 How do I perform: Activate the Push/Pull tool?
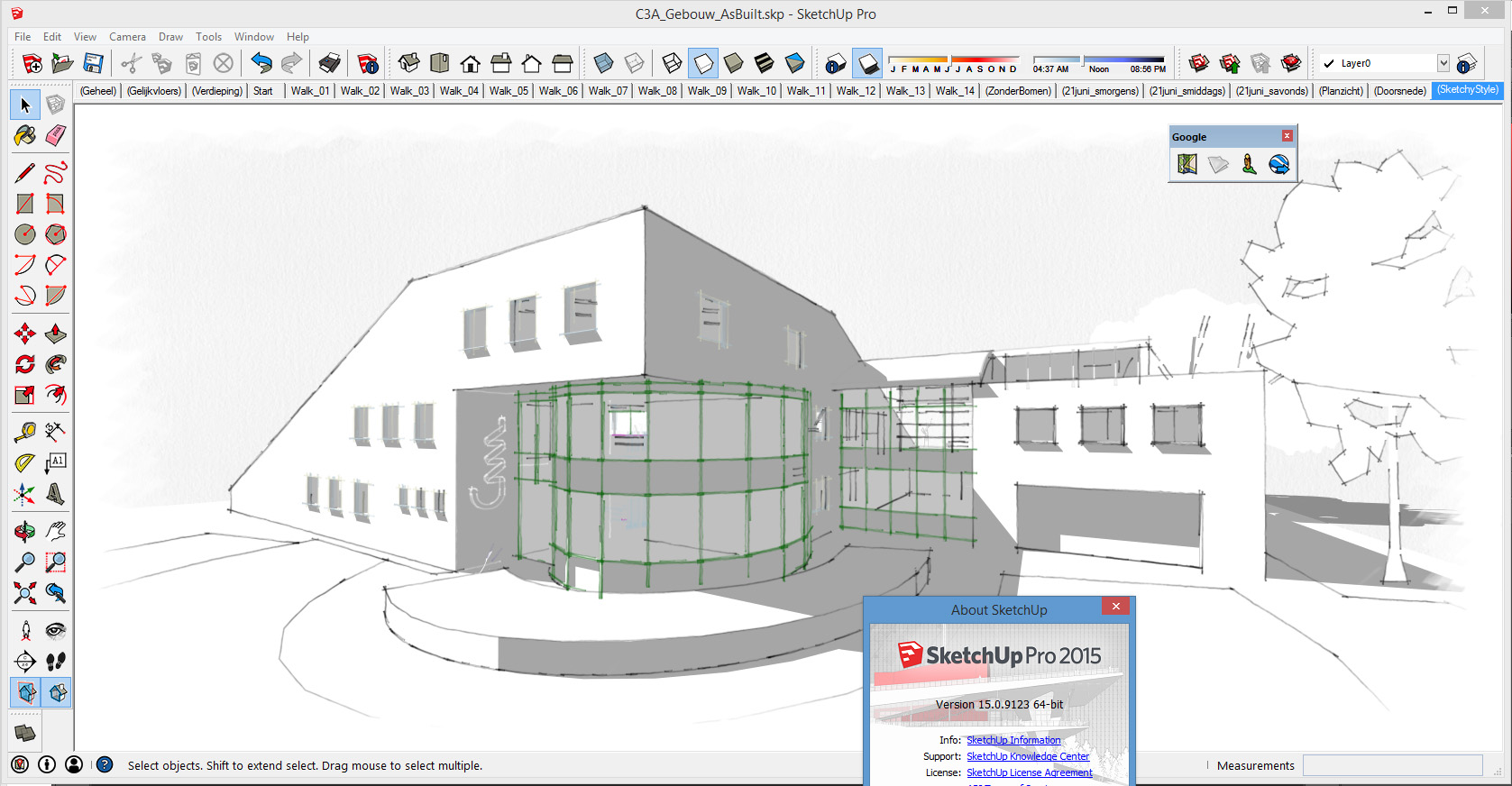[x=56, y=334]
